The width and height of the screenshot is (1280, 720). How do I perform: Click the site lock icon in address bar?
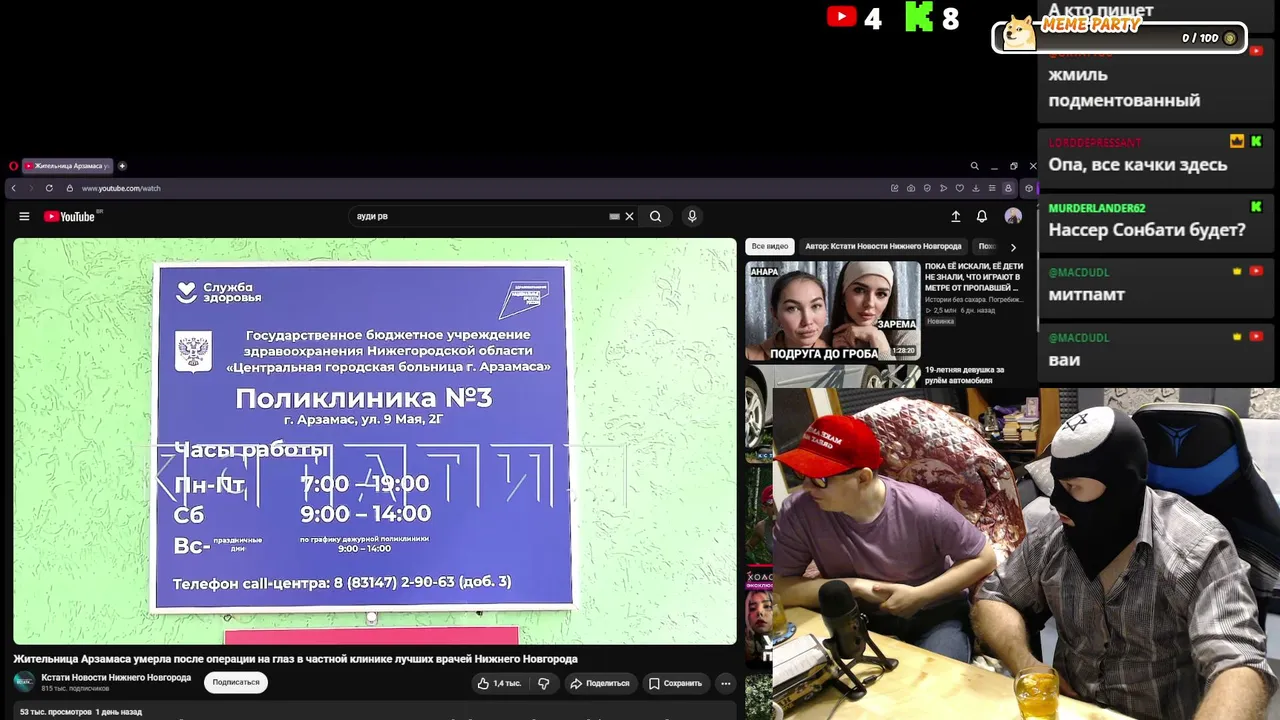pyautogui.click(x=70, y=188)
